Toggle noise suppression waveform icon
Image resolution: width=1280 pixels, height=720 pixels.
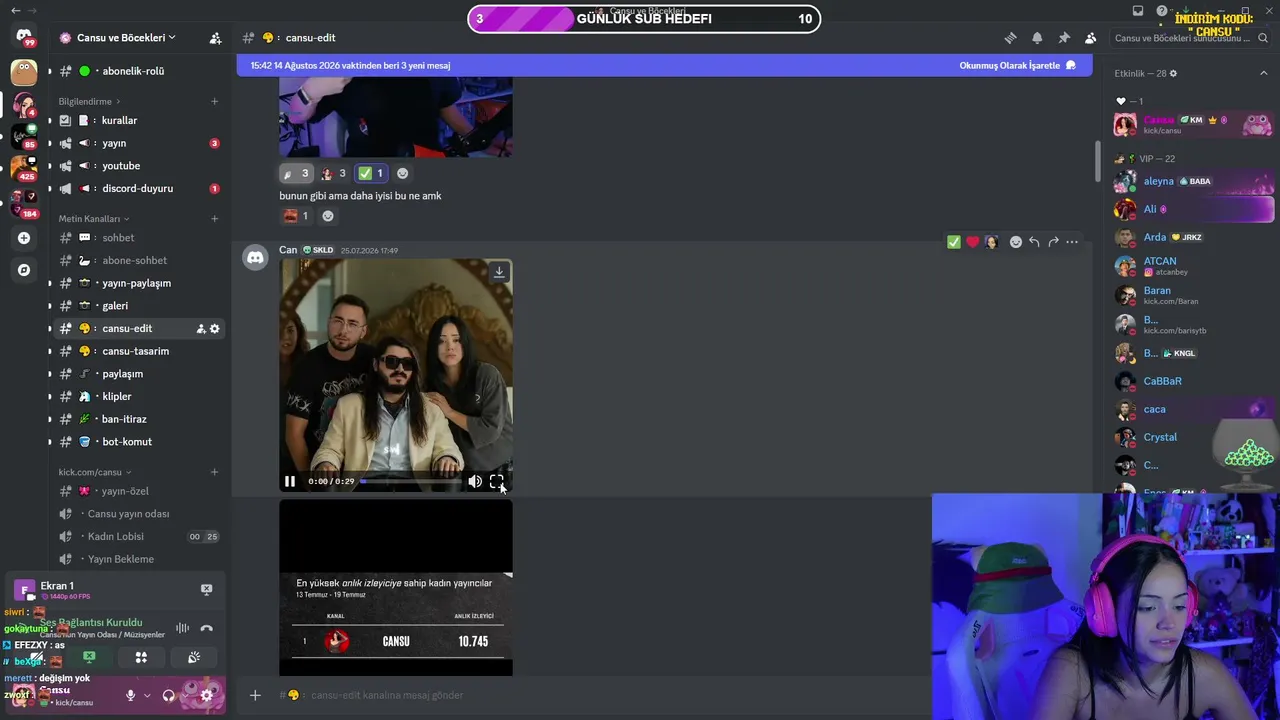pos(182,628)
